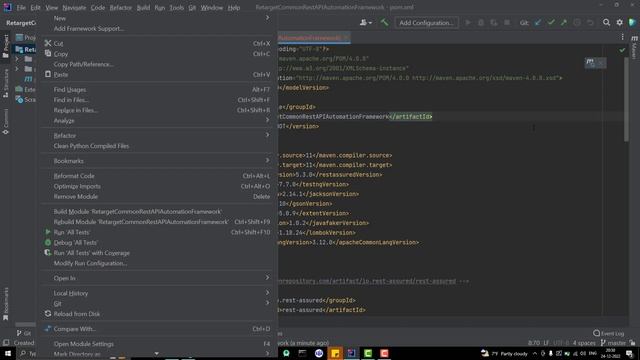The image size is (640, 360).
Task: Open the Project tool window sidebar tab
Action: point(6,46)
